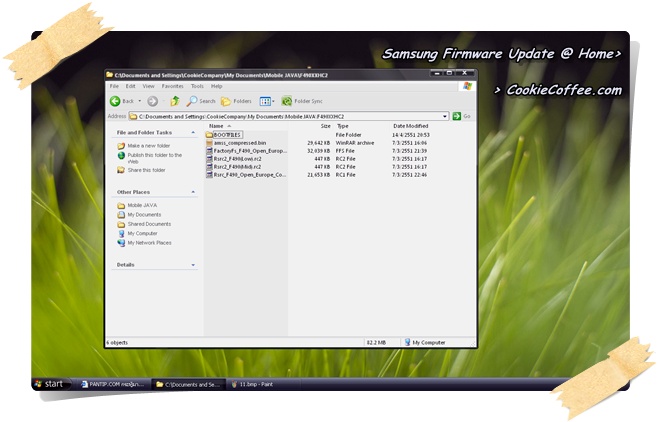This screenshot has height=422, width=661.
Task: Click the Make a new folder icon
Action: point(121,146)
